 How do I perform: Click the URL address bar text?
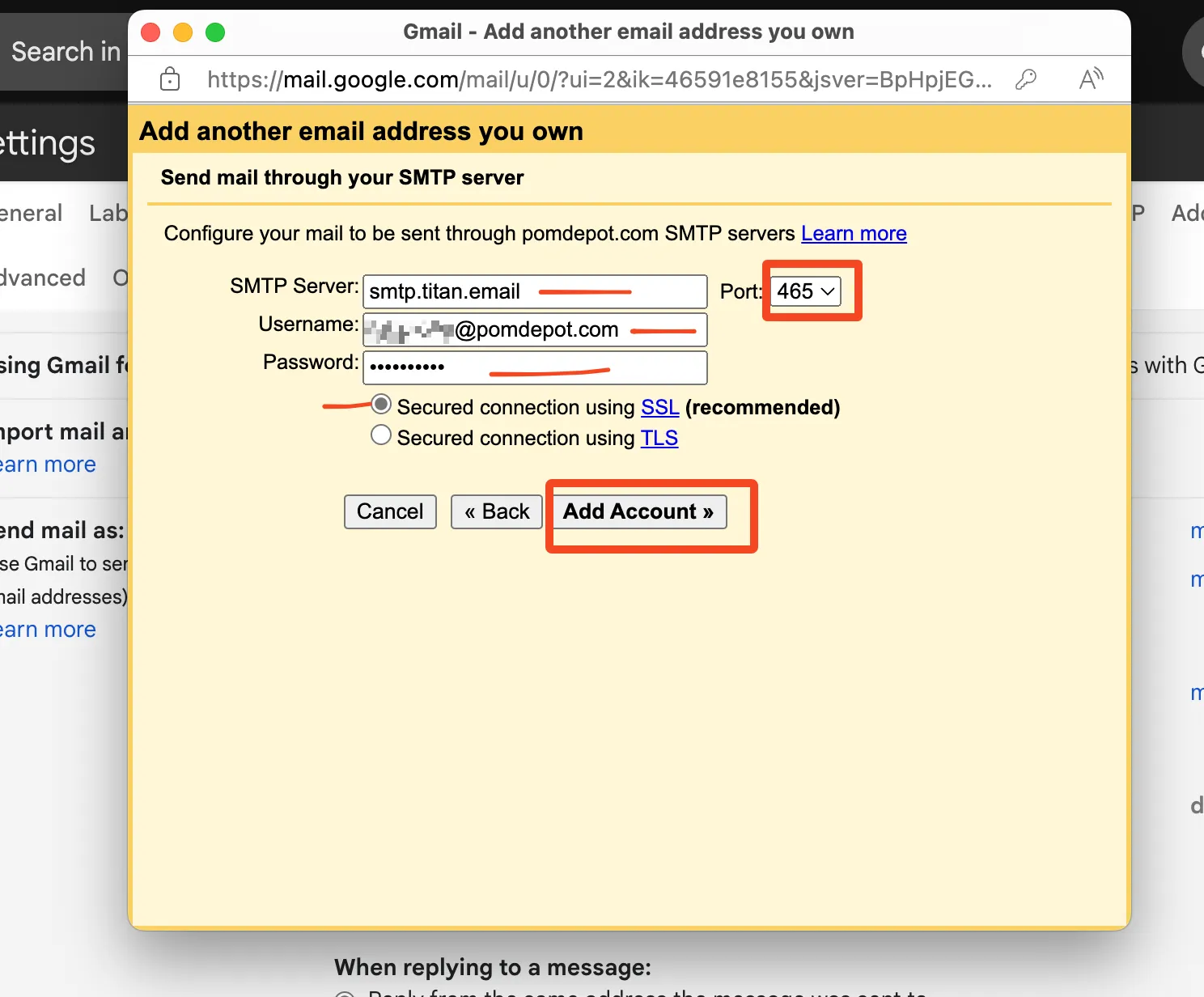[x=600, y=79]
